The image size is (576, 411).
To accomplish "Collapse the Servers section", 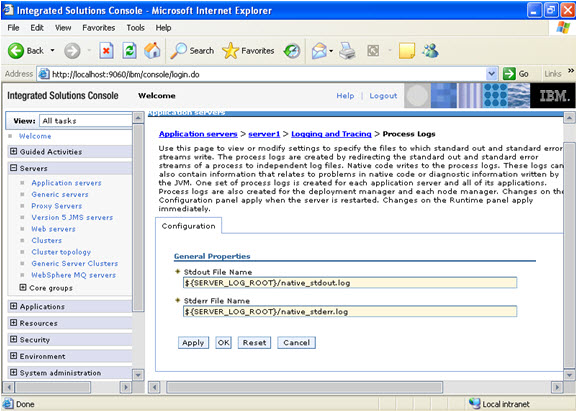I will (x=14, y=168).
